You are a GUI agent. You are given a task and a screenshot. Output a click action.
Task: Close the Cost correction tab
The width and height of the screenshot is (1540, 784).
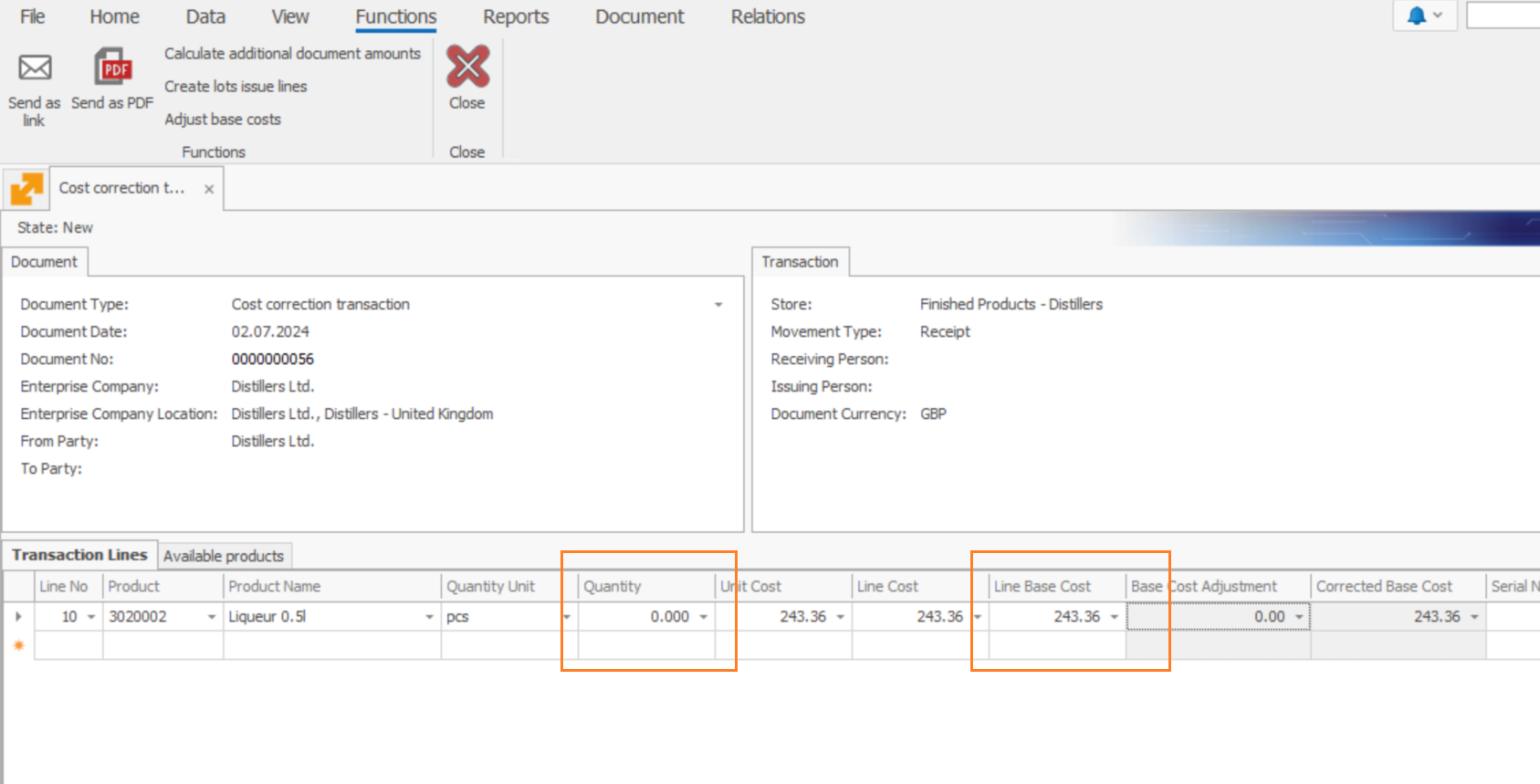point(209,189)
